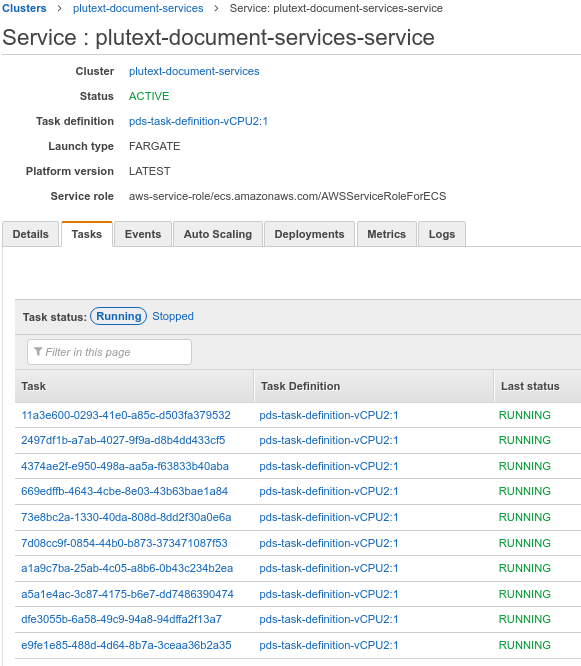Go to the Clusters breadcrumb link
The image size is (581, 666).
24,8
